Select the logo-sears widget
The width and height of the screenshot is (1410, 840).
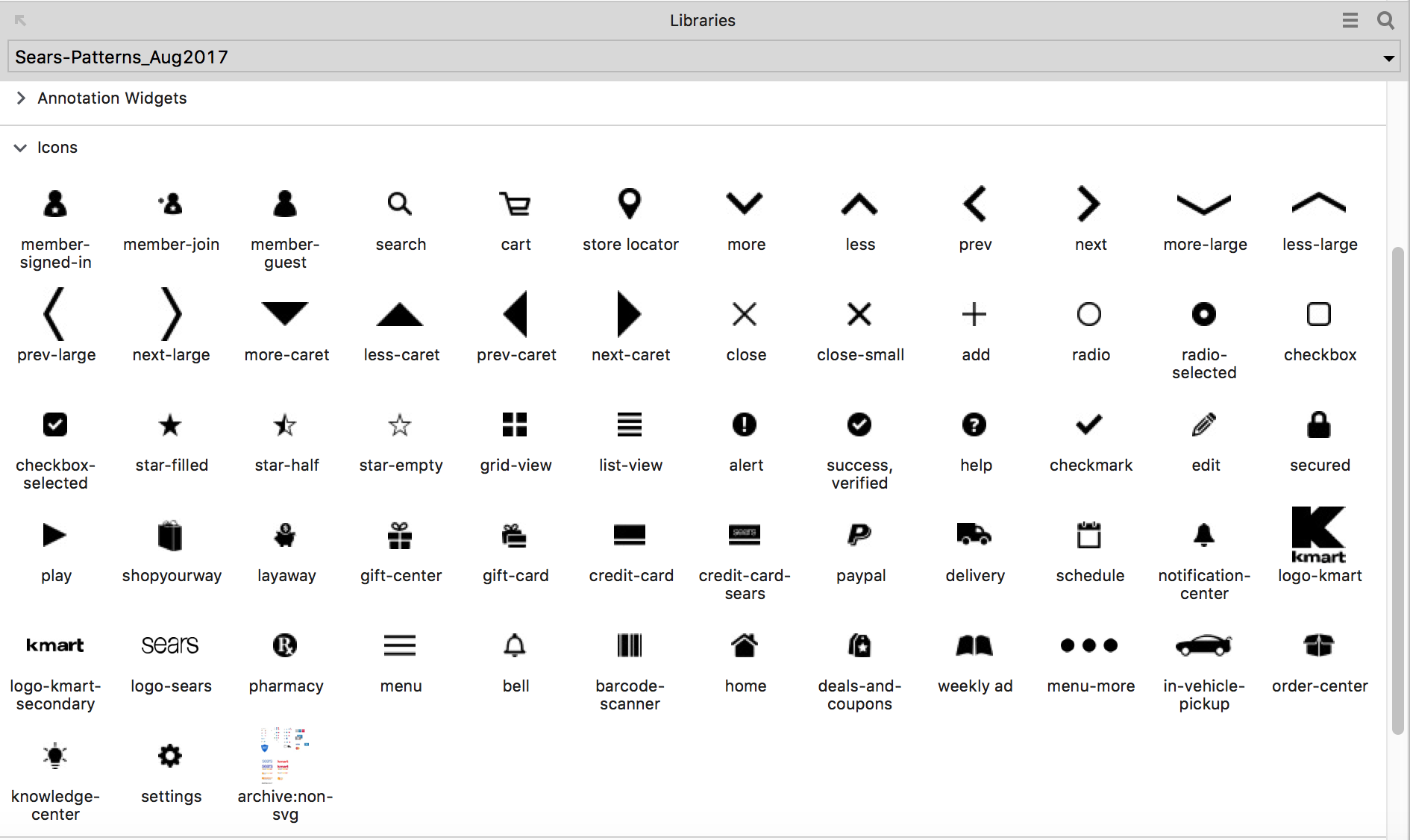tap(170, 645)
